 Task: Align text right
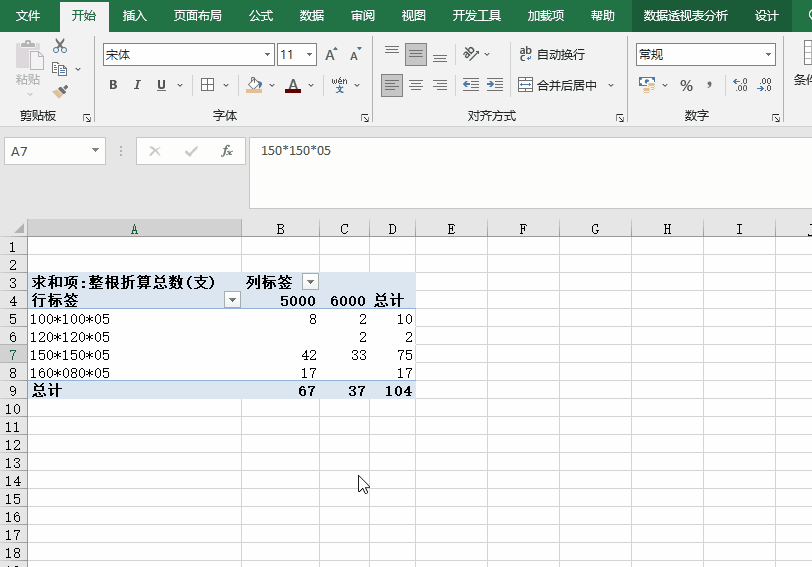coord(440,85)
